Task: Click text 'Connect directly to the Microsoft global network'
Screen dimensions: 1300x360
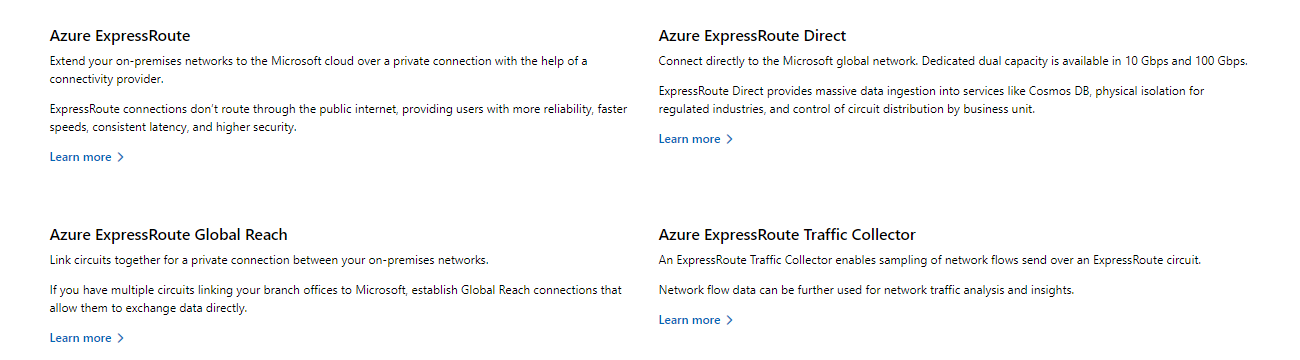Action: 787,61
